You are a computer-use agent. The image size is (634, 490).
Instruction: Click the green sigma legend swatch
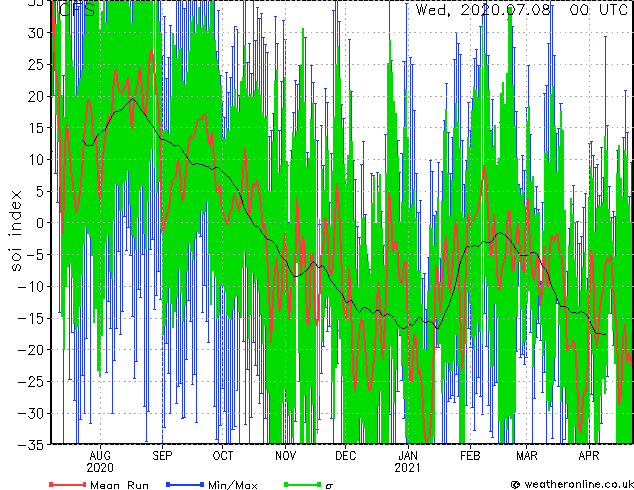pyautogui.click(x=303, y=484)
